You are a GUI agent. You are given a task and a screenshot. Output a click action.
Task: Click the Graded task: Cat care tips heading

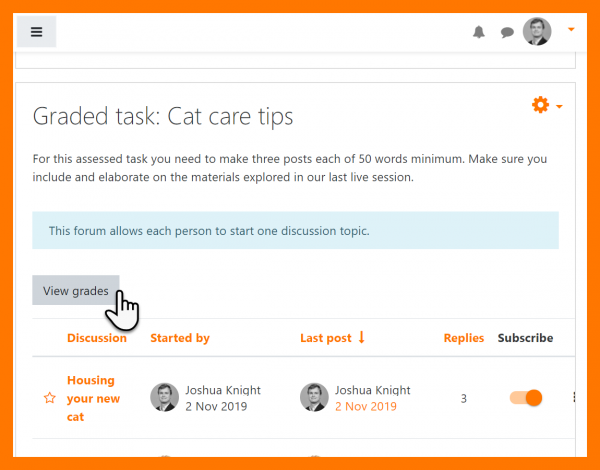163,116
